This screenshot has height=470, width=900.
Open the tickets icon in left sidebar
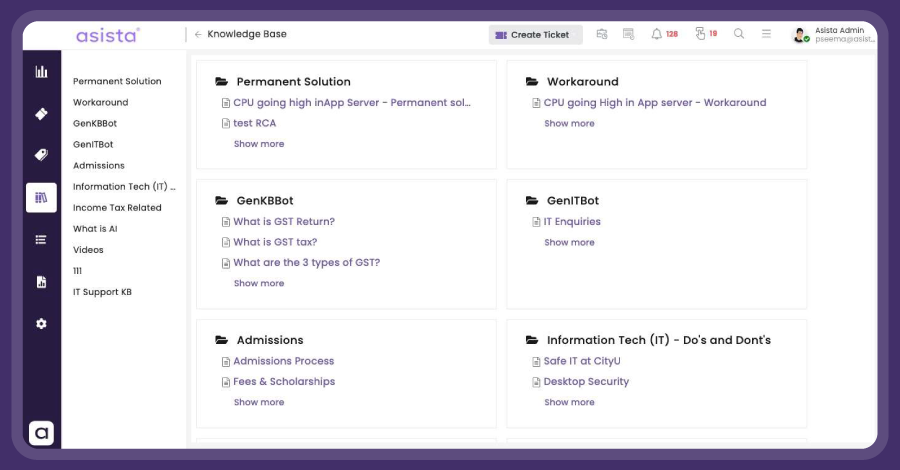(41, 114)
